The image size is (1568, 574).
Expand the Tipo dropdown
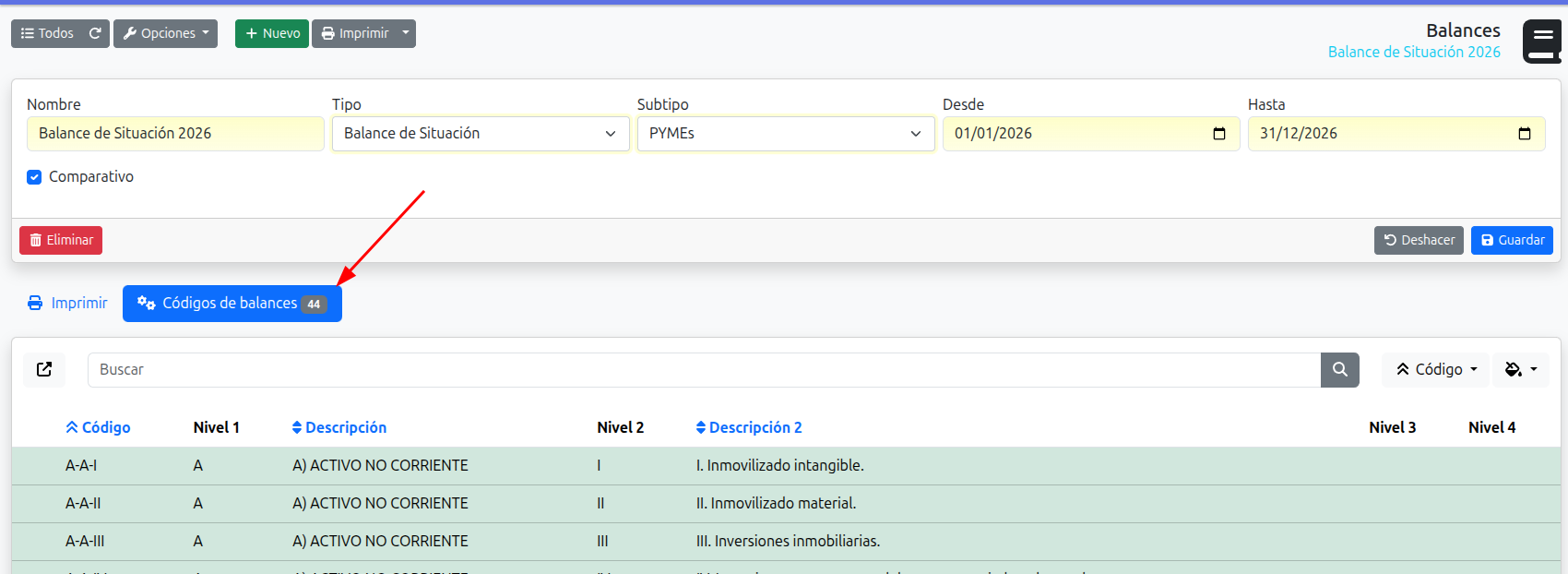pyautogui.click(x=480, y=134)
